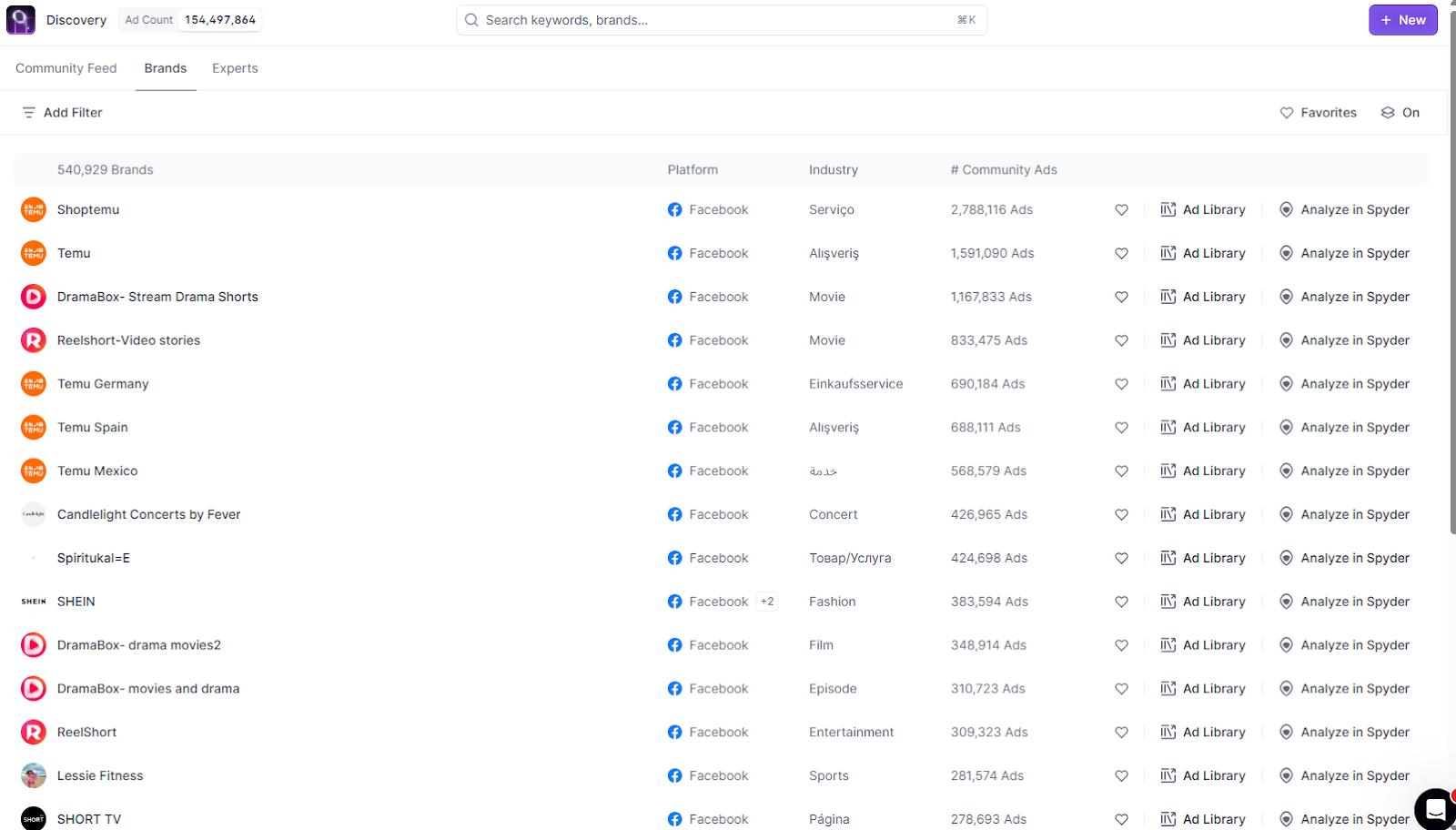Open Lessie Fitness brand name
This screenshot has width=1456, height=830.
[100, 775]
